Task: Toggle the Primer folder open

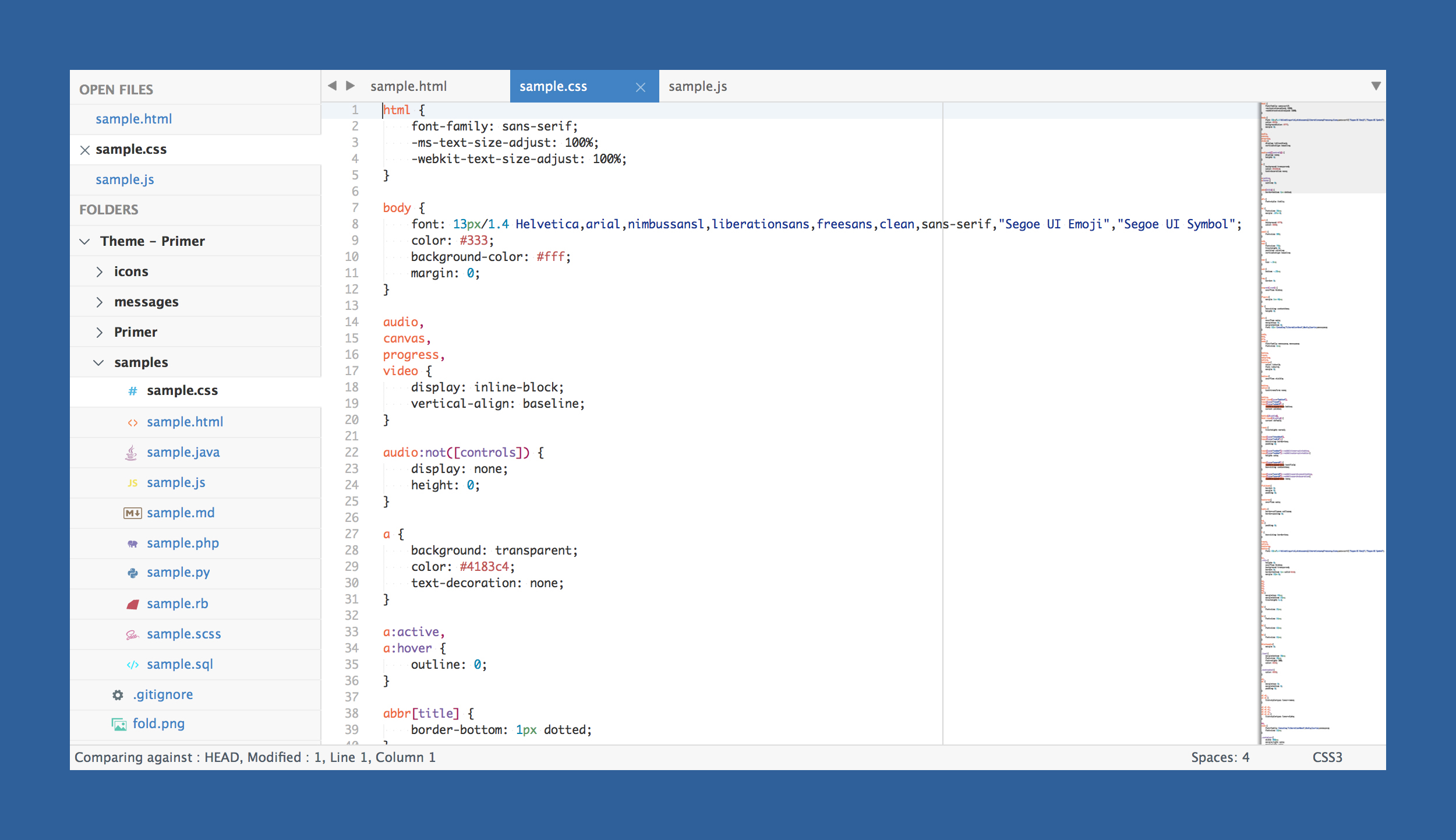Action: pyautogui.click(x=100, y=331)
